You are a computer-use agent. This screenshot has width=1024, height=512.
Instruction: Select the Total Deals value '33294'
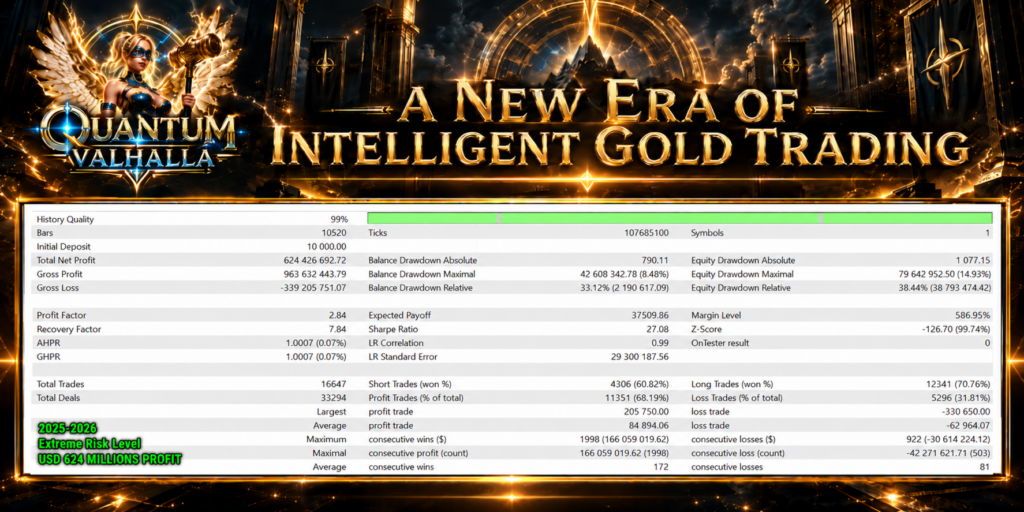click(335, 398)
